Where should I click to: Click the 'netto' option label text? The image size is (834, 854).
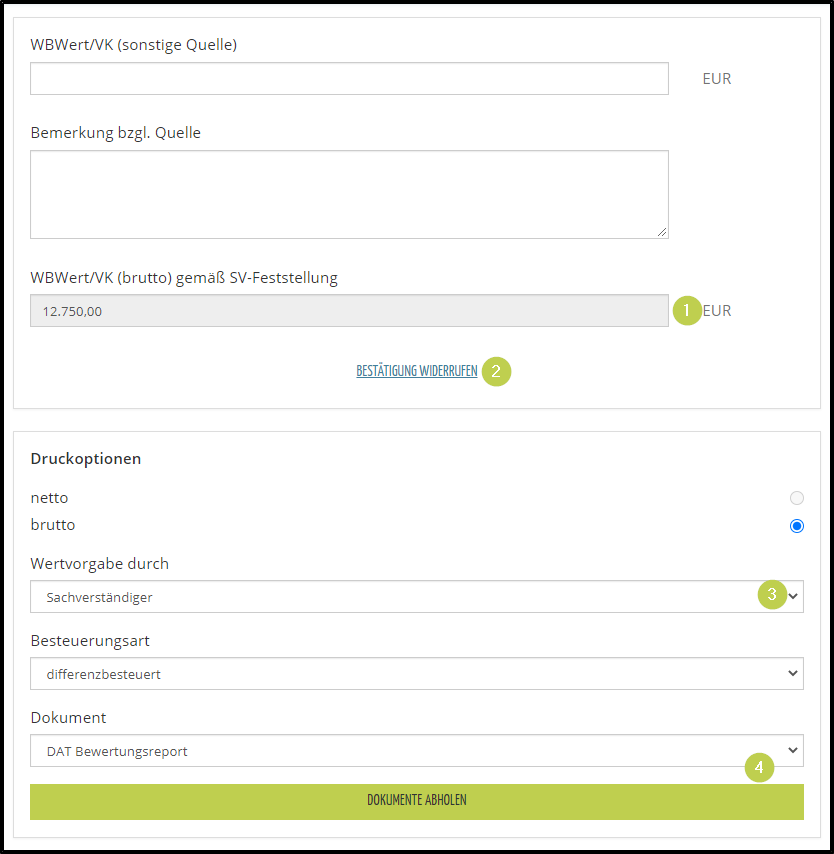pyautogui.click(x=49, y=498)
